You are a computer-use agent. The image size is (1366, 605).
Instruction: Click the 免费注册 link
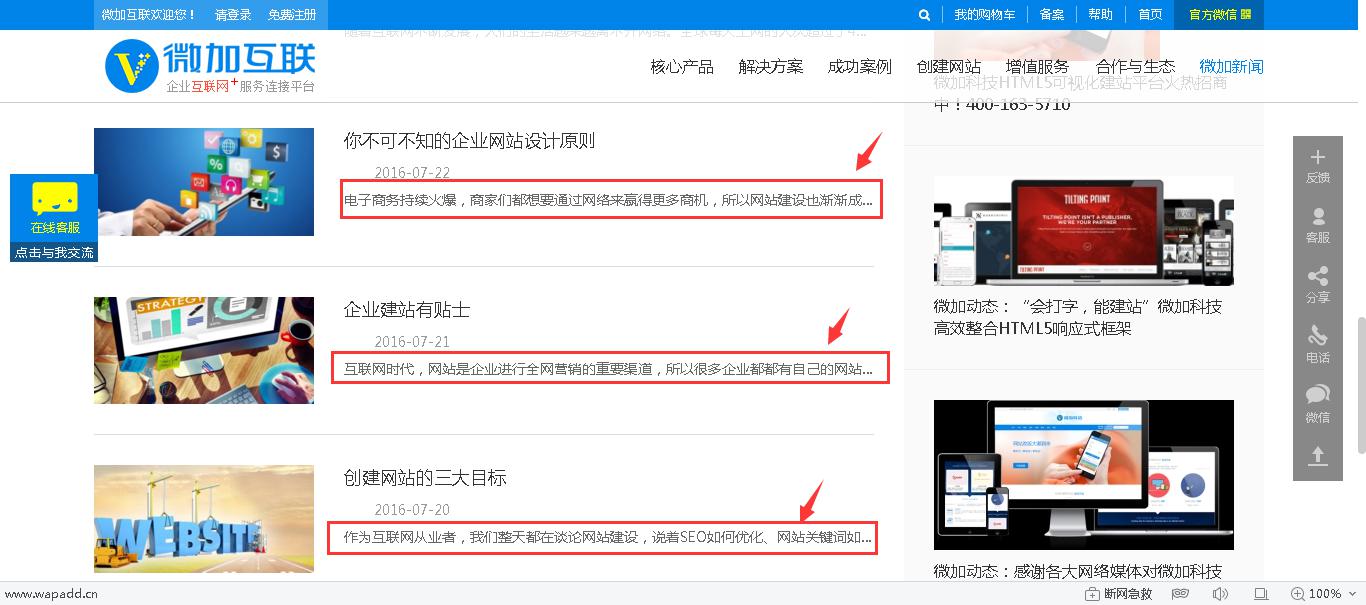(292, 15)
